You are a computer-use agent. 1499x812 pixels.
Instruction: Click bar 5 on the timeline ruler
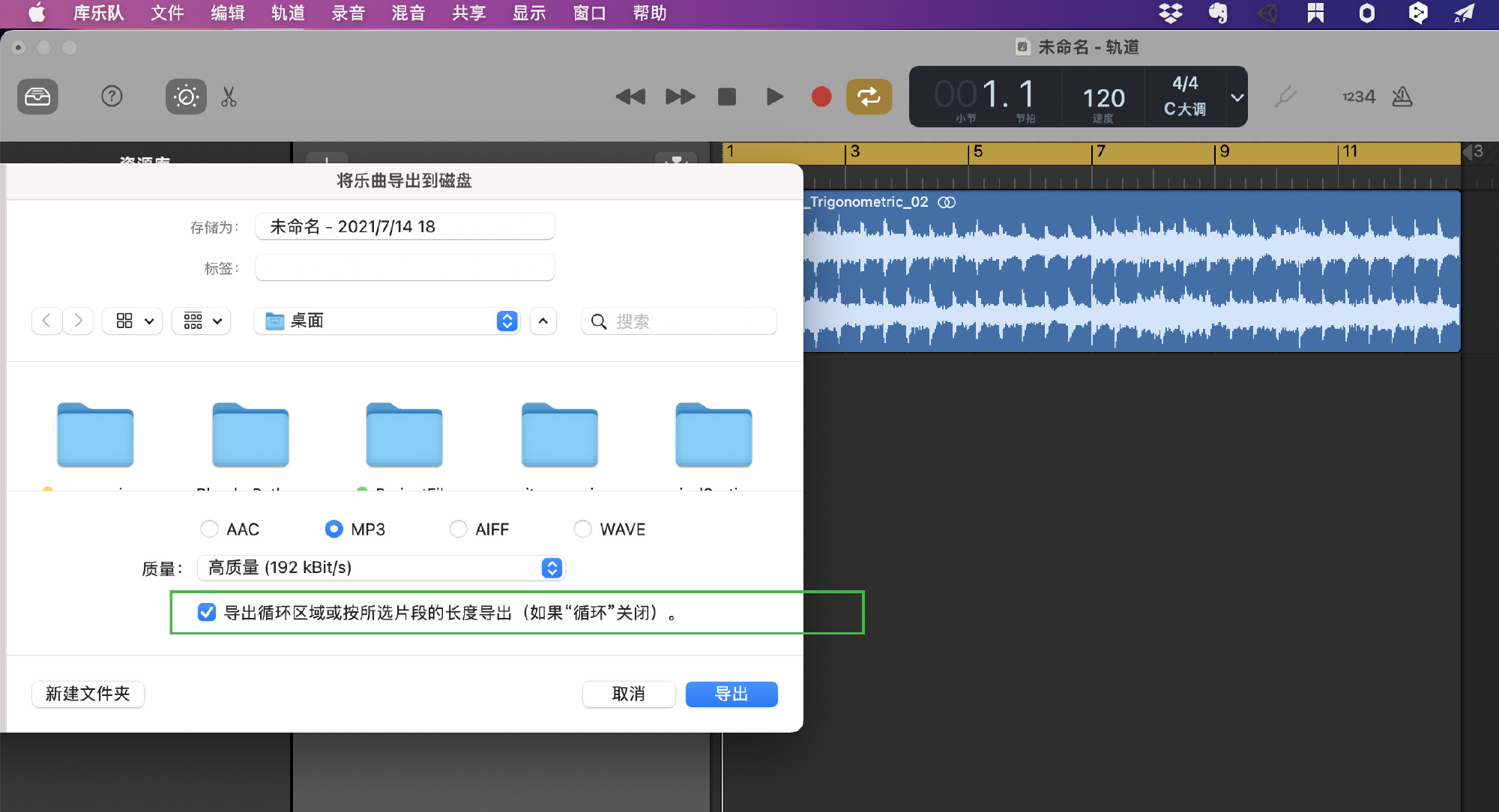977,152
